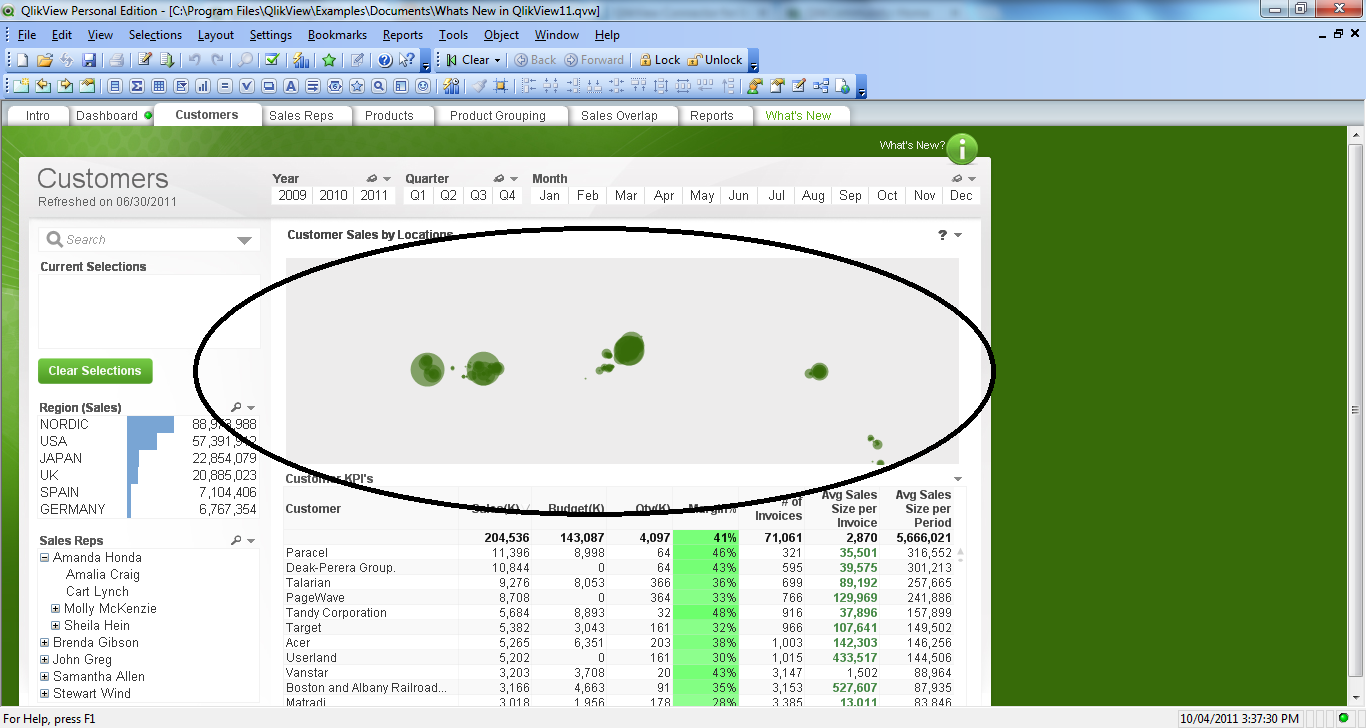
Task: Open the Clear dropdown arrow
Action: coord(497,60)
